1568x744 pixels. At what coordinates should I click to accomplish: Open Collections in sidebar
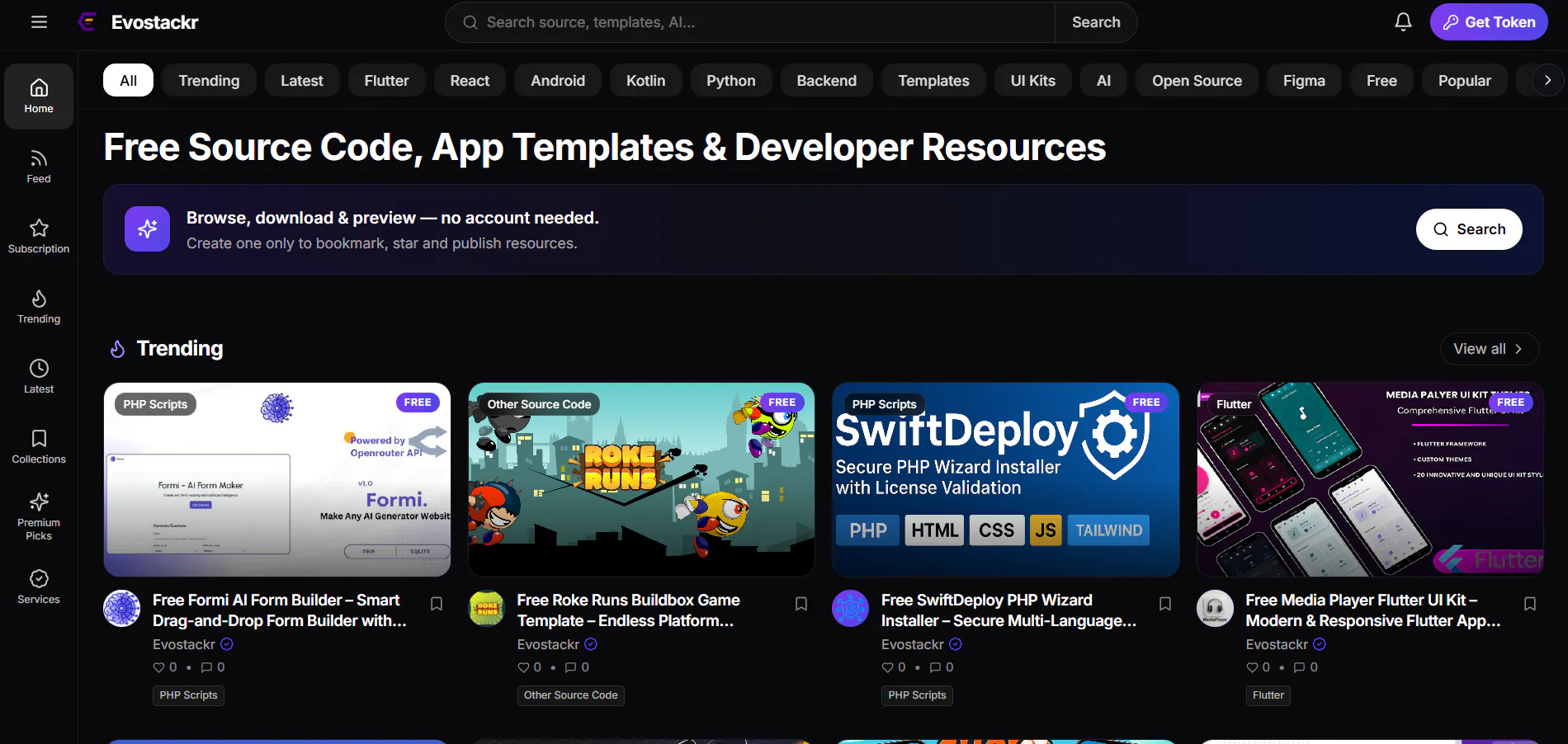tap(39, 447)
